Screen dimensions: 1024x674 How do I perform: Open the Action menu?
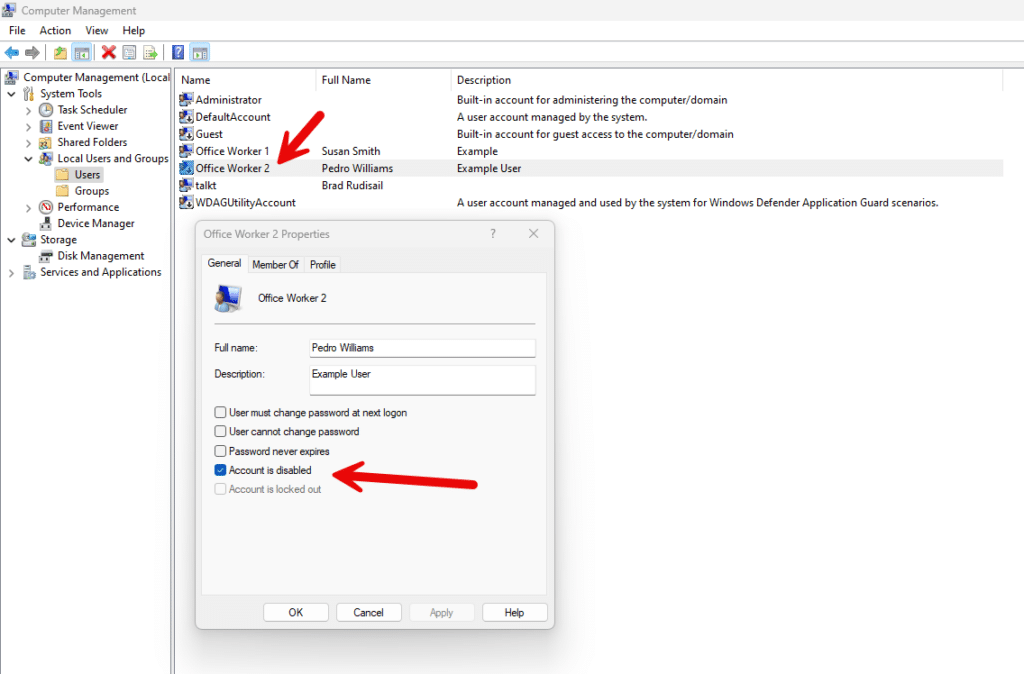coord(56,31)
